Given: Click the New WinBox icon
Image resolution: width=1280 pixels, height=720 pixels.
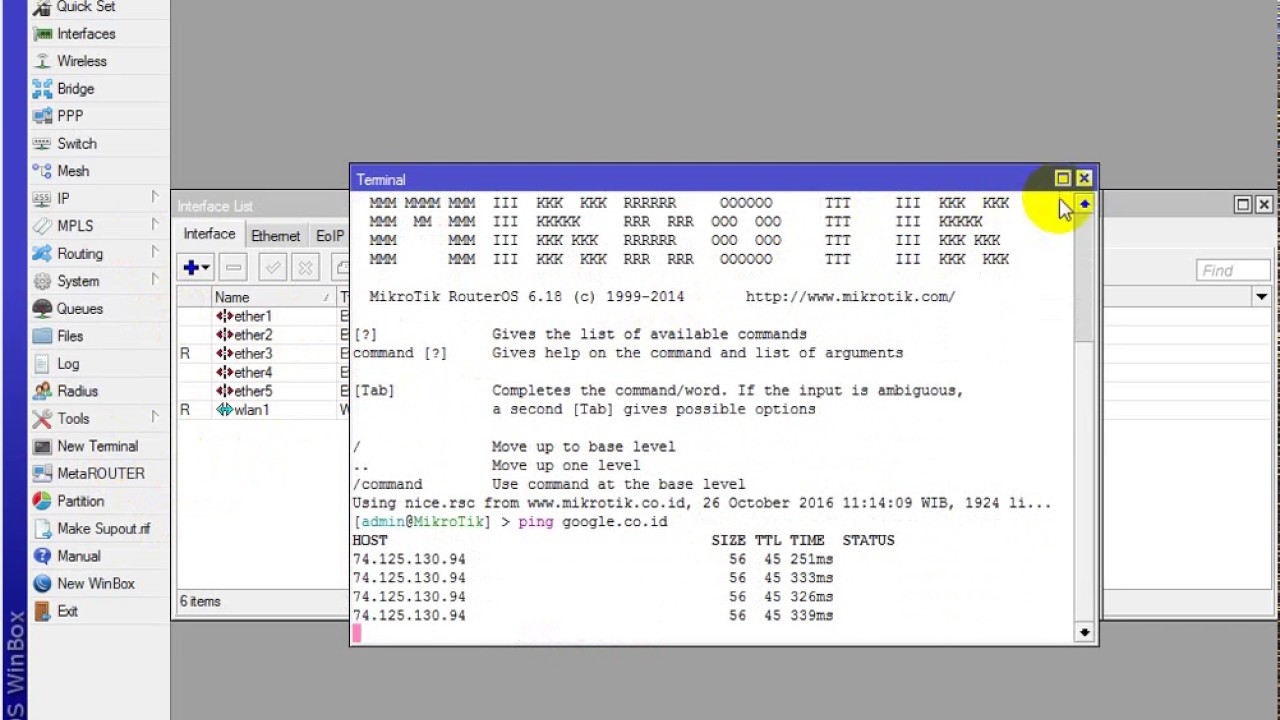Looking at the screenshot, I should pos(41,584).
